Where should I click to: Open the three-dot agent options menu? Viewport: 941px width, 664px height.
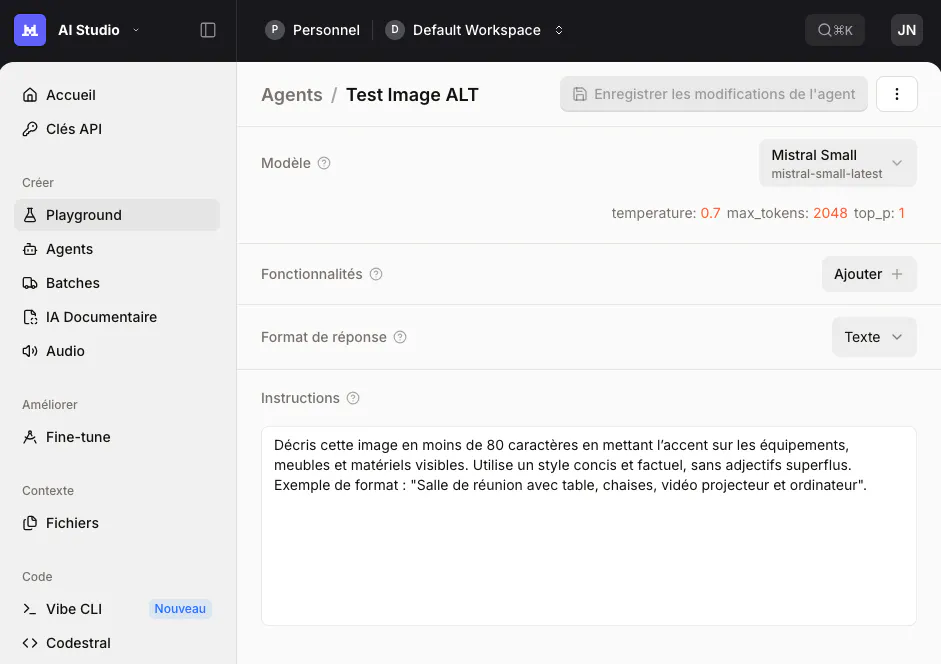point(897,93)
